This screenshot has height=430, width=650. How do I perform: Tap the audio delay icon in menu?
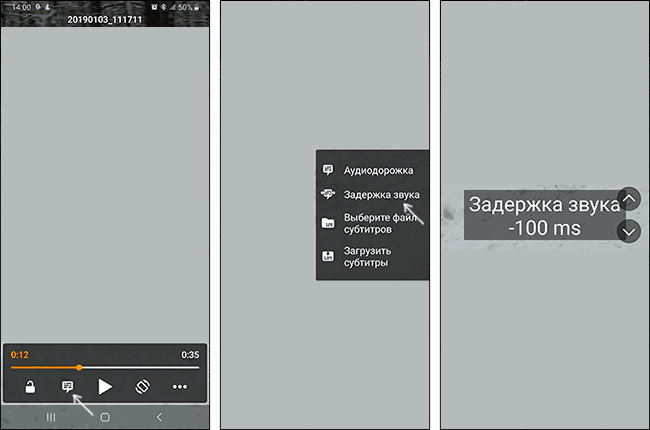point(328,195)
